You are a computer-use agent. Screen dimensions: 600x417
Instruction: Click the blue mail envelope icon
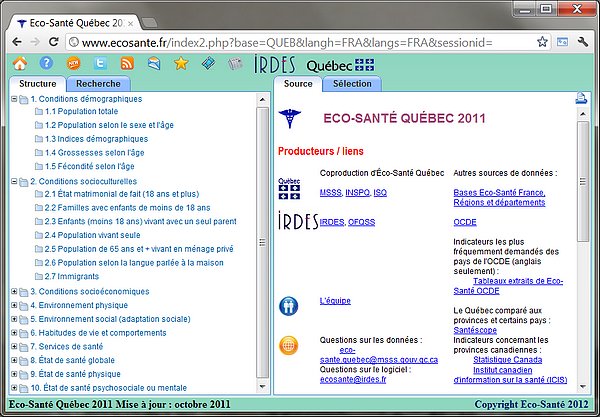[154, 63]
